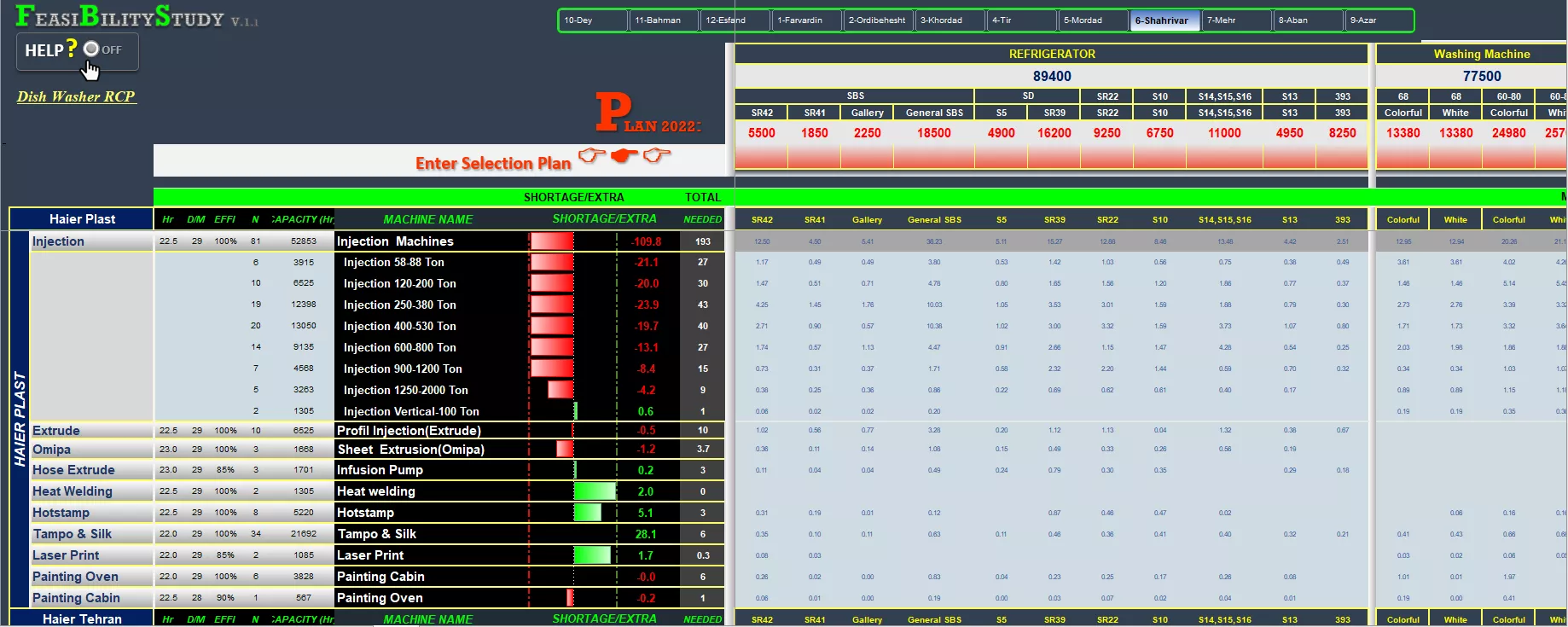Switch to the 4-Tir month tab
Viewport: 1568px width, 627px height.
1023,20
